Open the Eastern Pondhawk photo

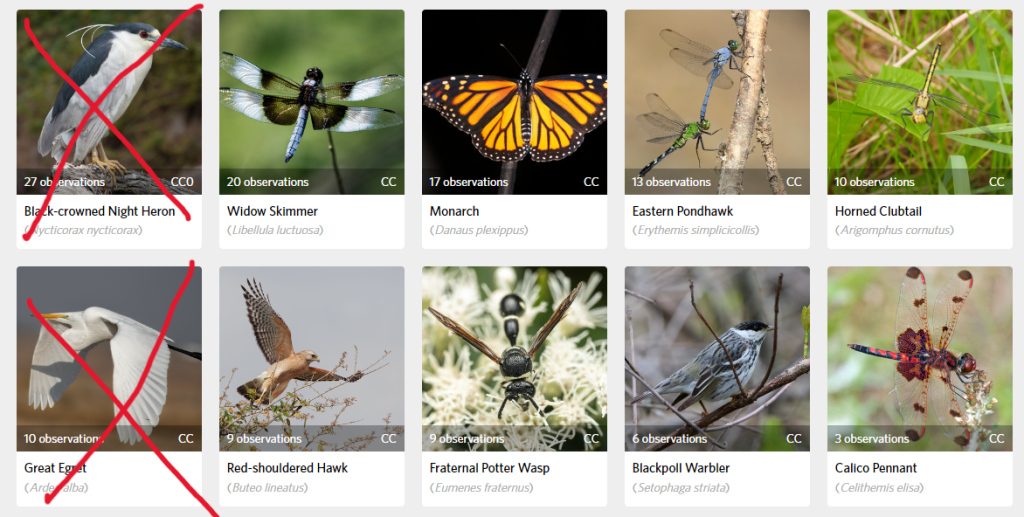point(717,102)
